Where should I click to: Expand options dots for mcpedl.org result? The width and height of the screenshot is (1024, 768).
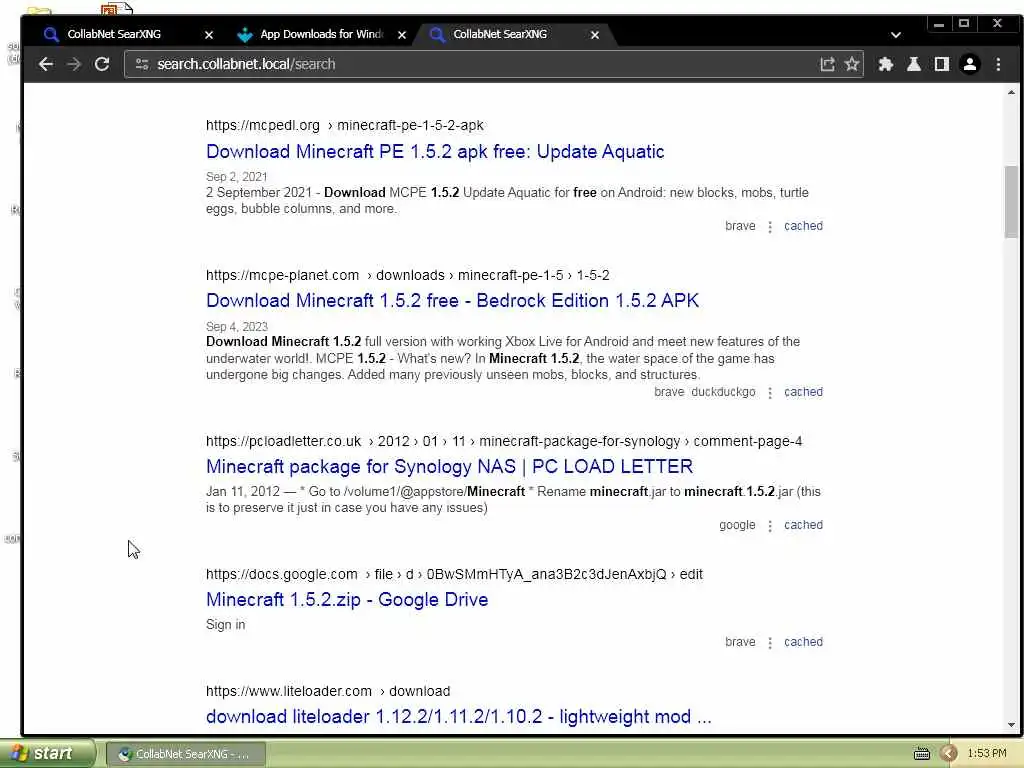(770, 227)
